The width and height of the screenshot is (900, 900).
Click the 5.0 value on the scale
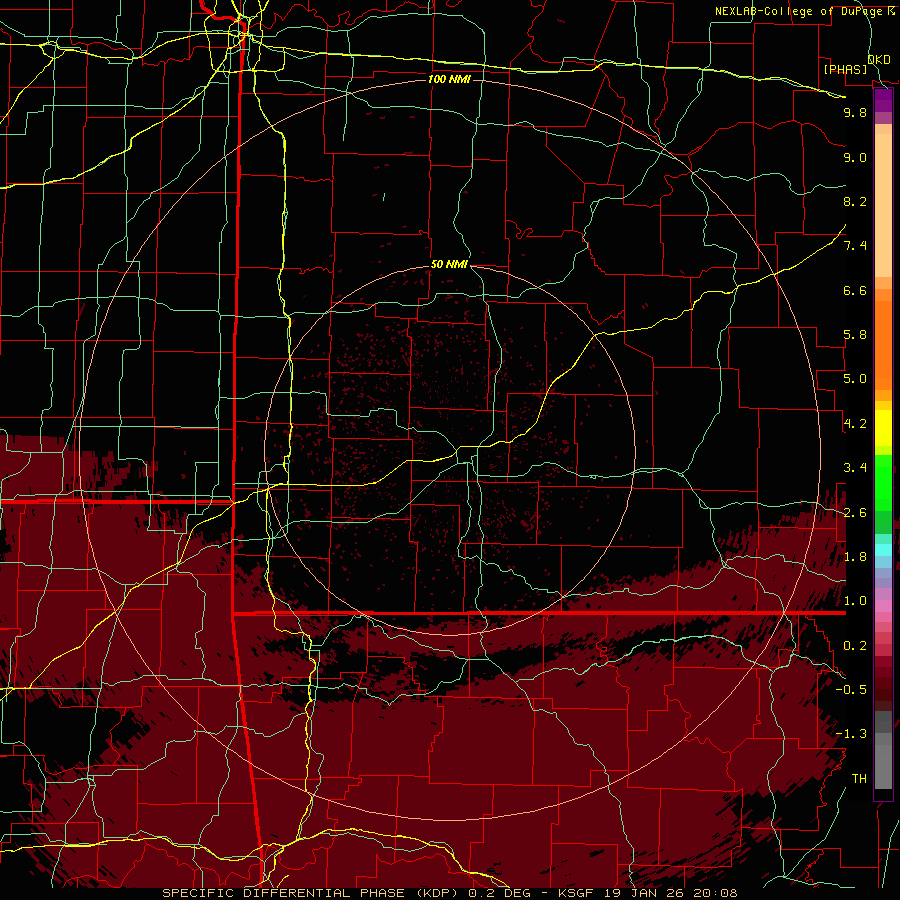(855, 379)
